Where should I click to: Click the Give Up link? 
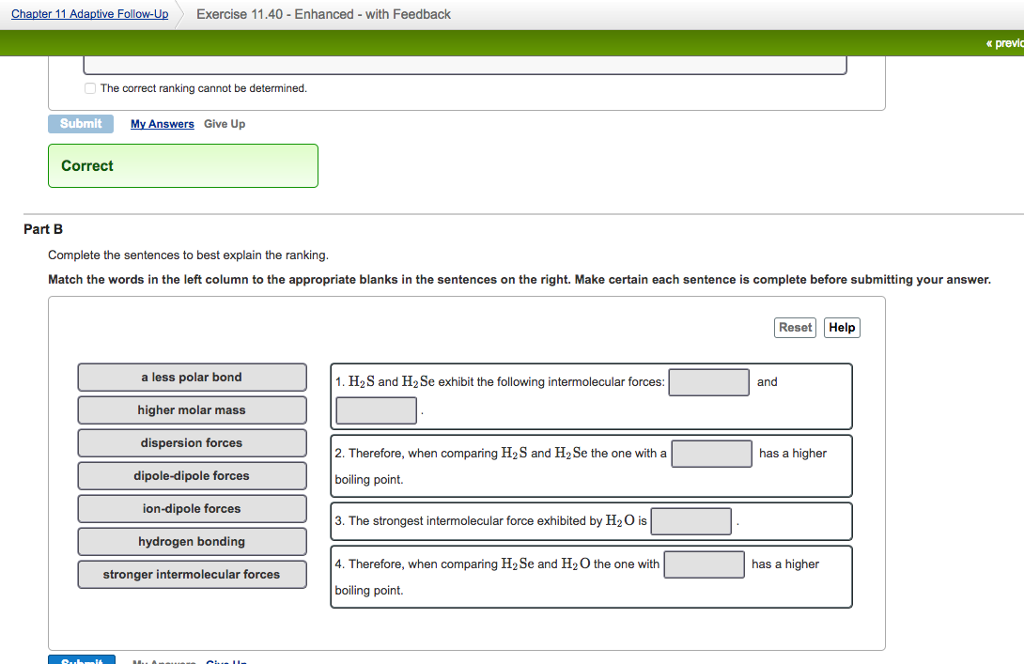pos(224,124)
